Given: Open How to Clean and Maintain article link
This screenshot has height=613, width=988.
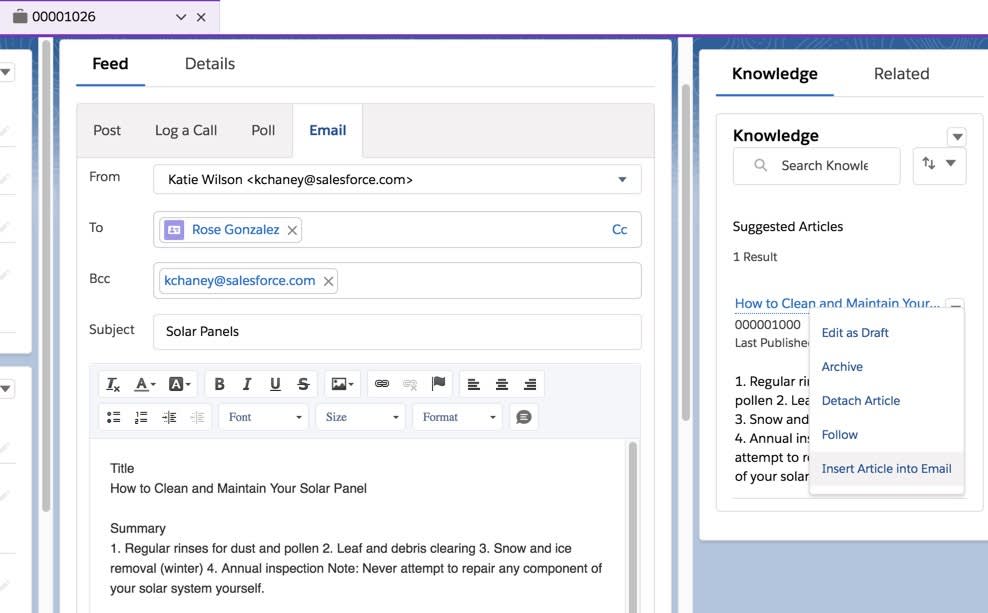Looking at the screenshot, I should [837, 304].
